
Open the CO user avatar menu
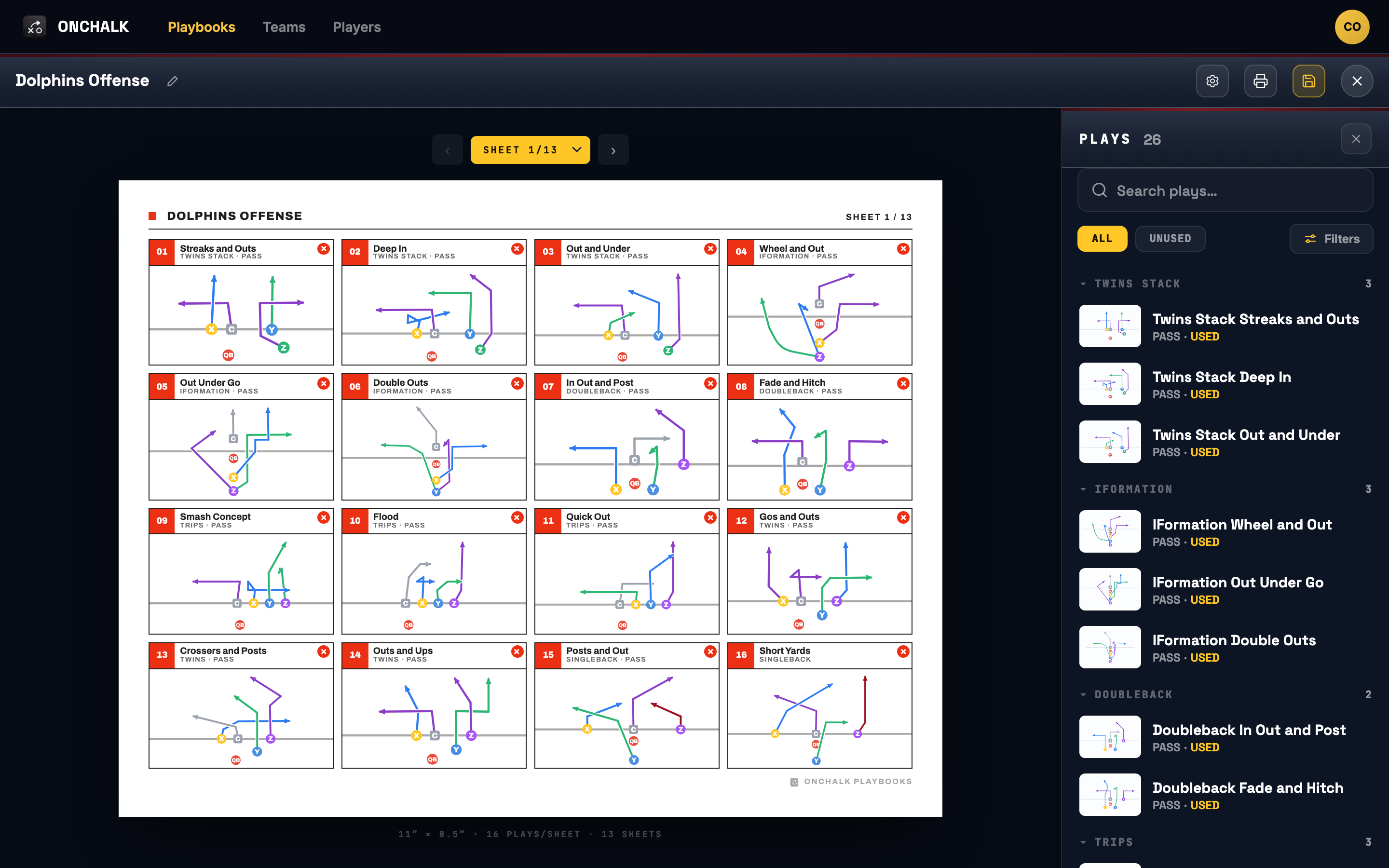(1352, 27)
